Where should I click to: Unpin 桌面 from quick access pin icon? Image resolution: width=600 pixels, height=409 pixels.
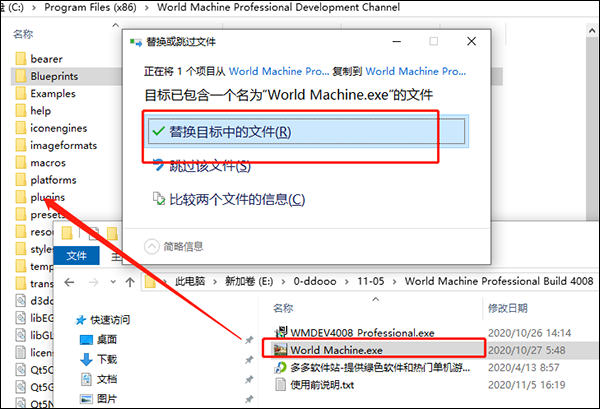[x=249, y=340]
